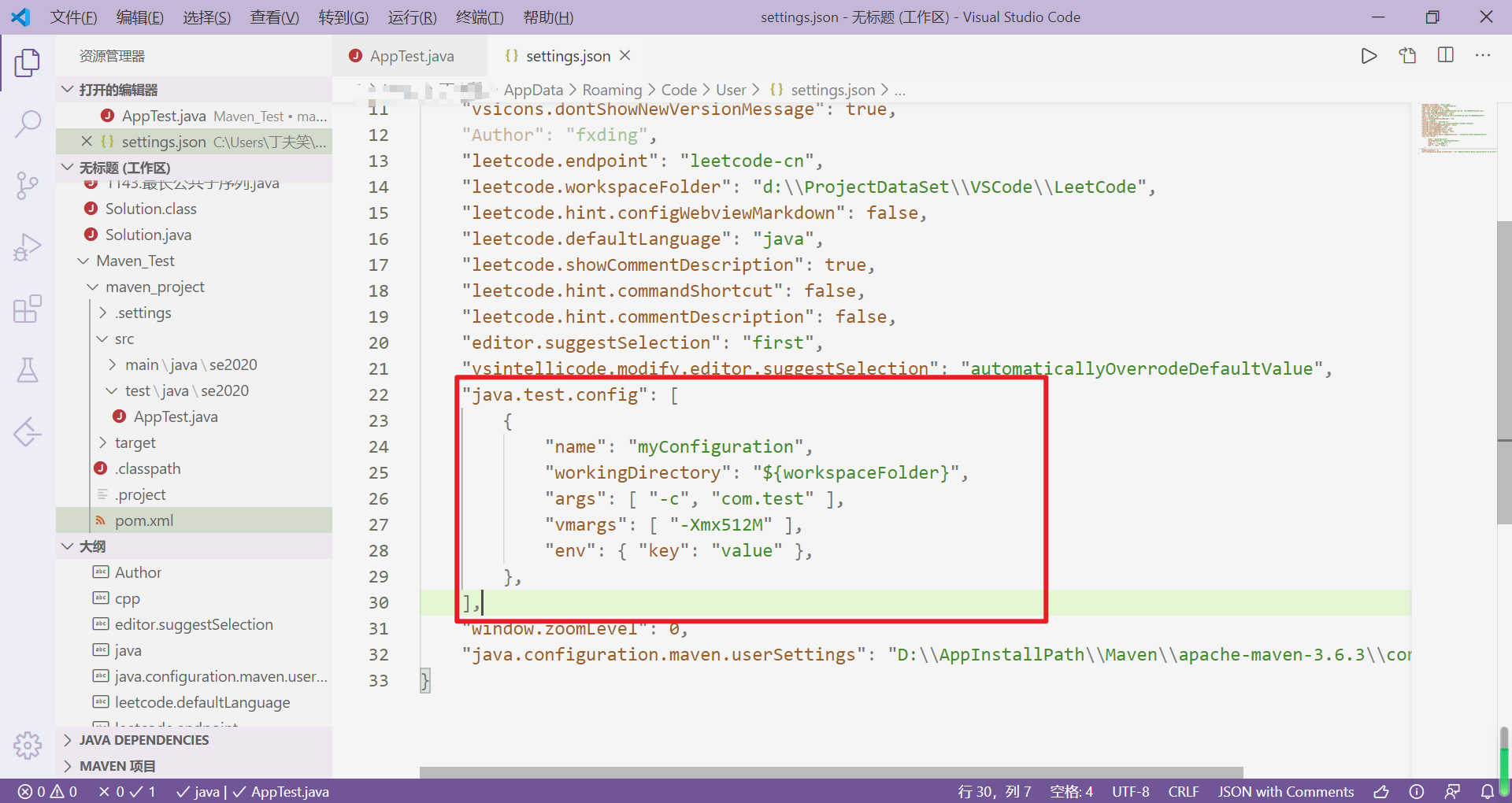The width and height of the screenshot is (1512, 803).
Task: Change line ending via CRLF indicator
Action: (x=1183, y=791)
